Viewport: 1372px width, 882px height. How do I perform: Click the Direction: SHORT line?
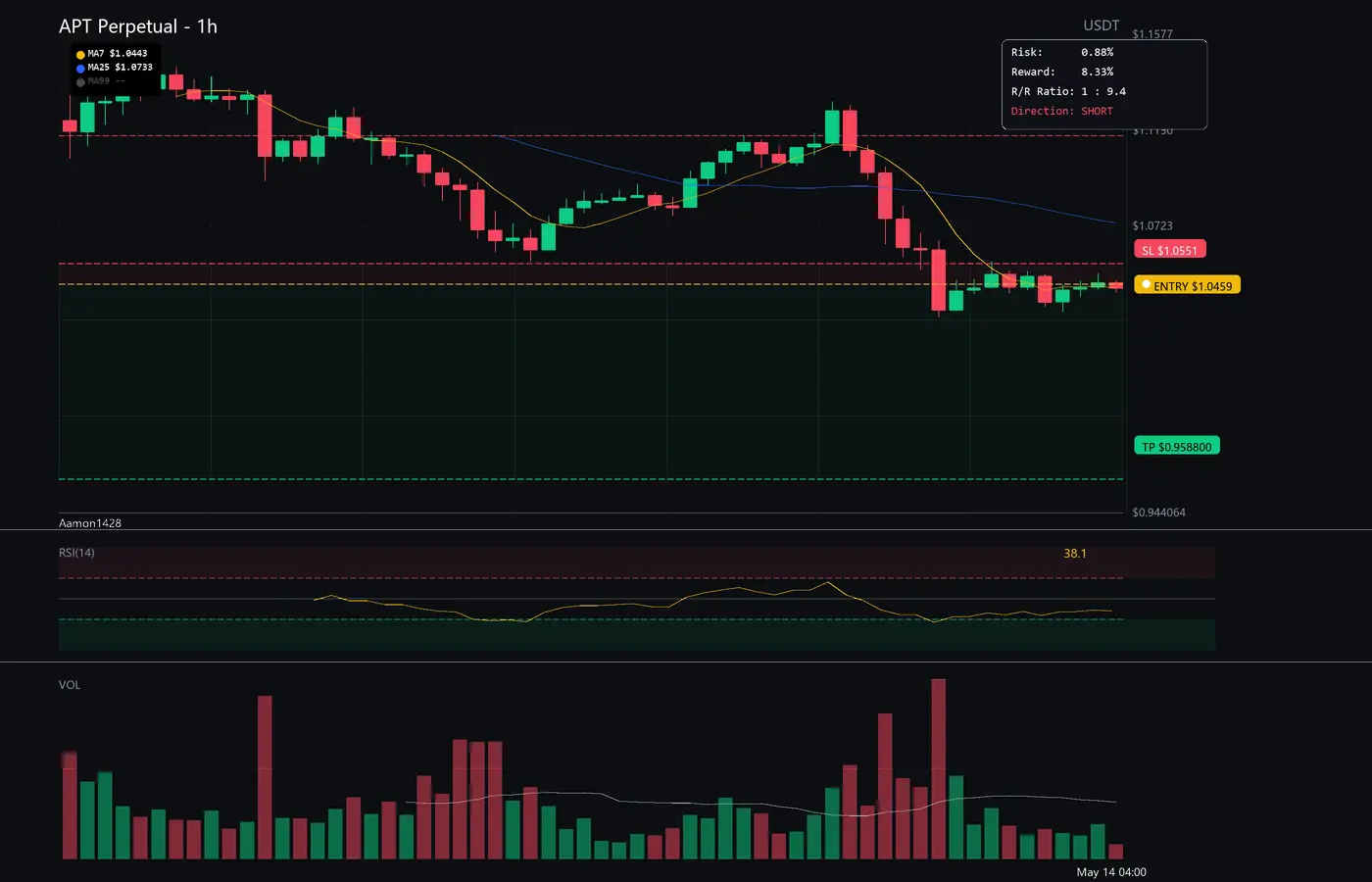tap(1062, 111)
